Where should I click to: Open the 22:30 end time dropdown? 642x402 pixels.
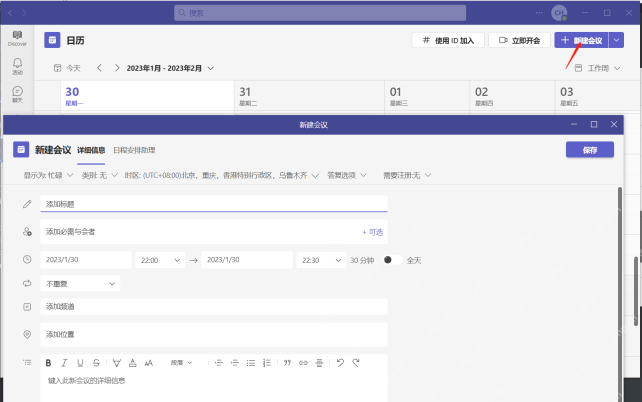321,260
